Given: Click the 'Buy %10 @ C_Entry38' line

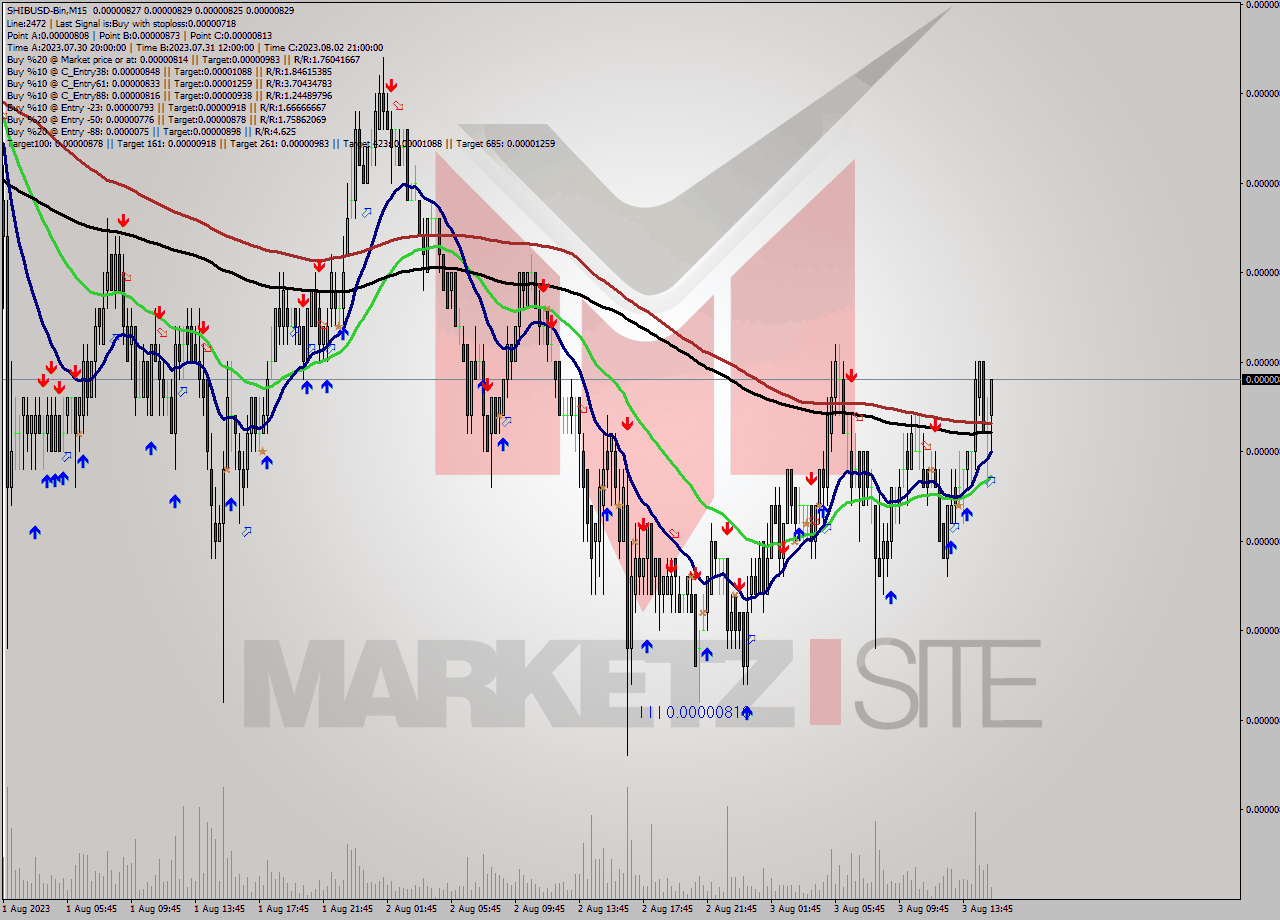Looking at the screenshot, I should click(169, 72).
